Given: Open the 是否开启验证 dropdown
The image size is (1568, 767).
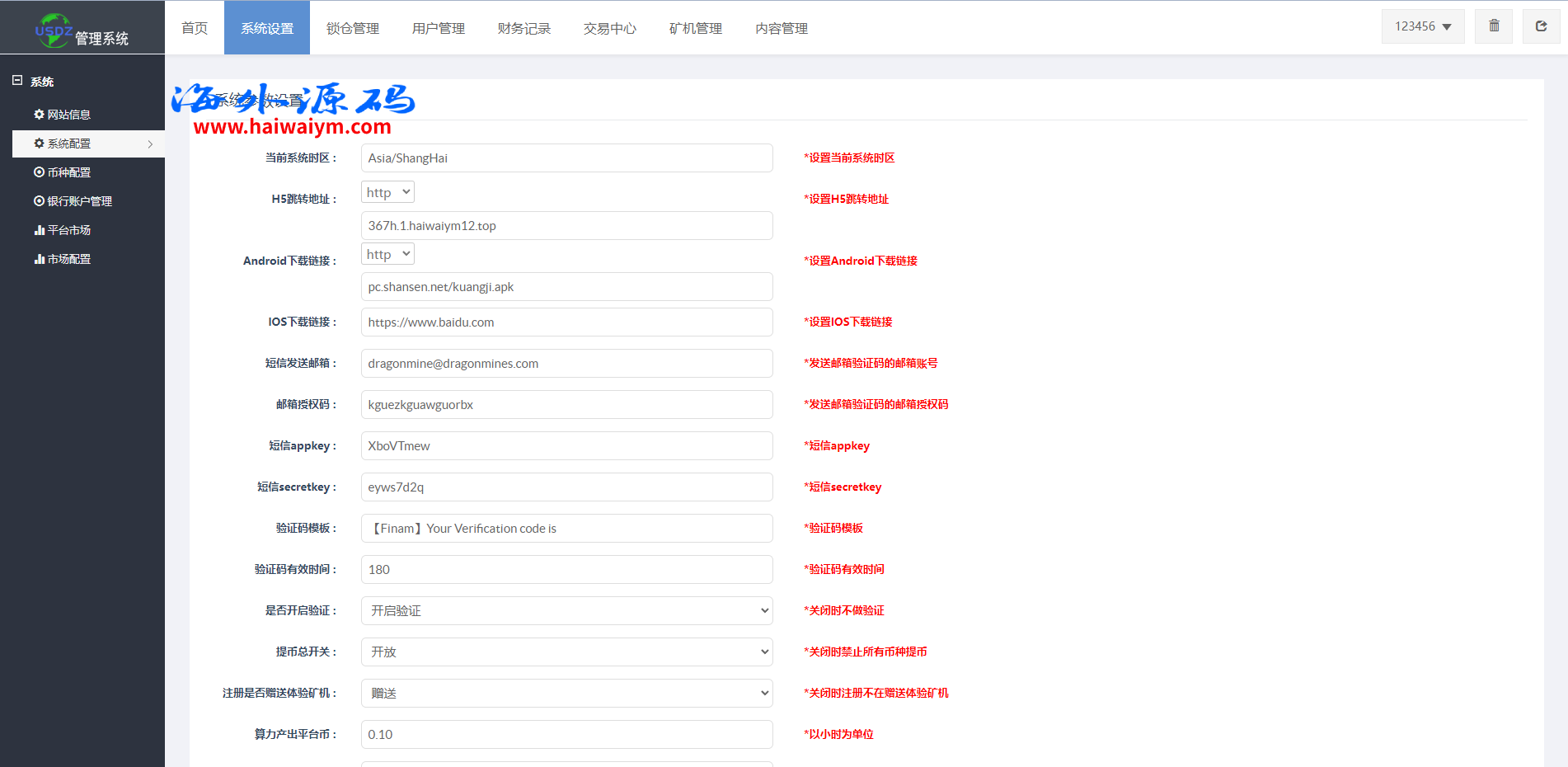Looking at the screenshot, I should tap(566, 611).
